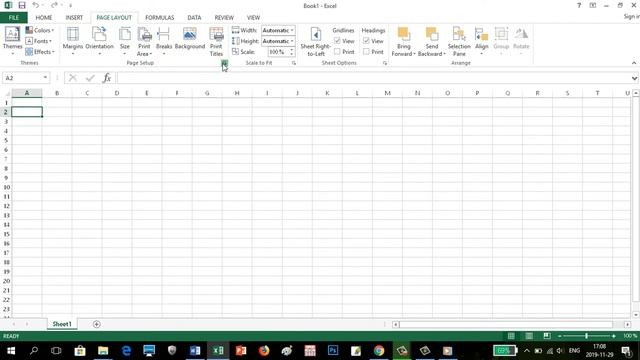Image resolution: width=640 pixels, height=360 pixels.
Task: Expand the formula bar
Action: (634, 78)
